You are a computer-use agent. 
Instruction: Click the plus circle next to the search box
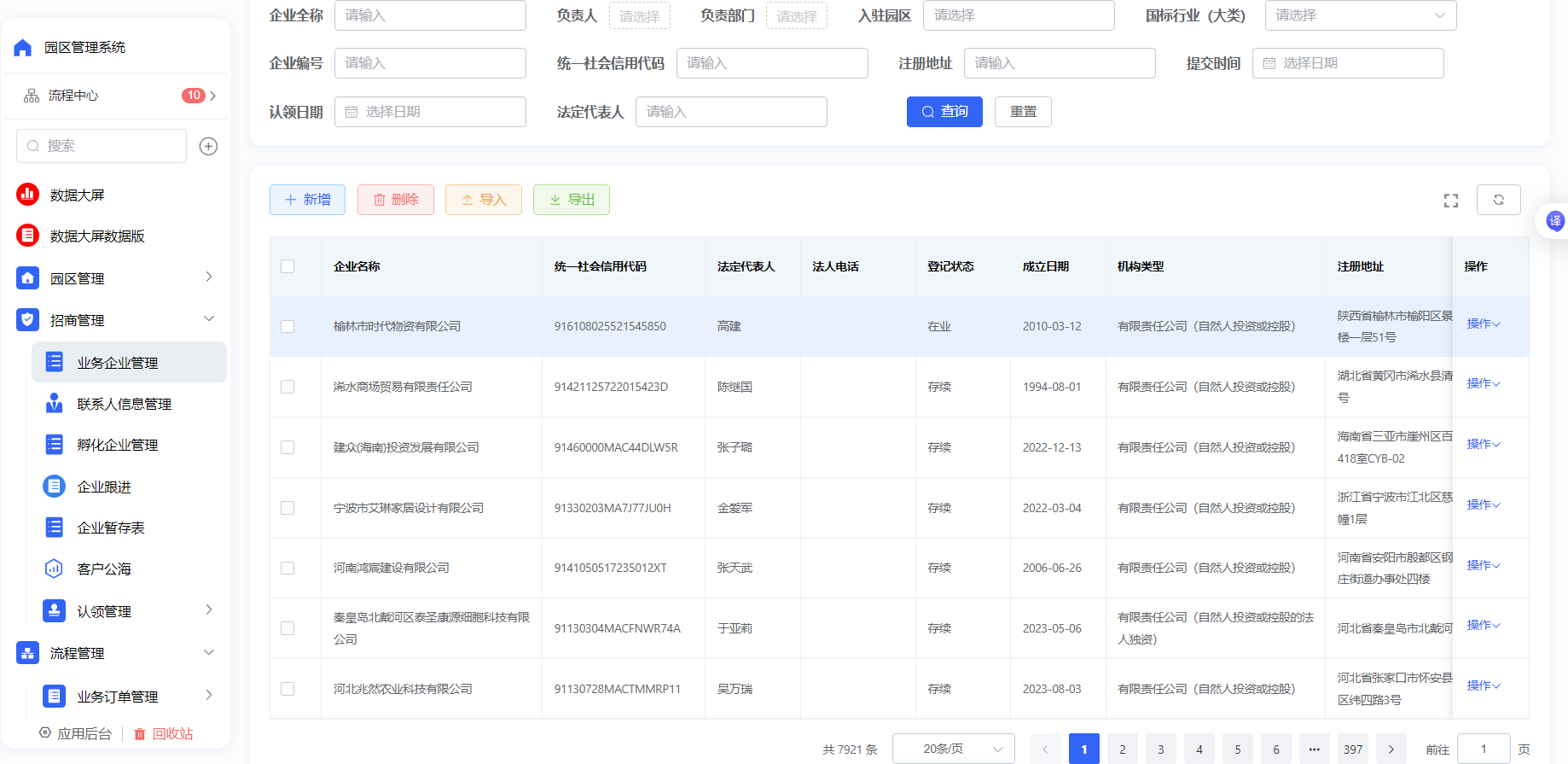click(x=208, y=146)
